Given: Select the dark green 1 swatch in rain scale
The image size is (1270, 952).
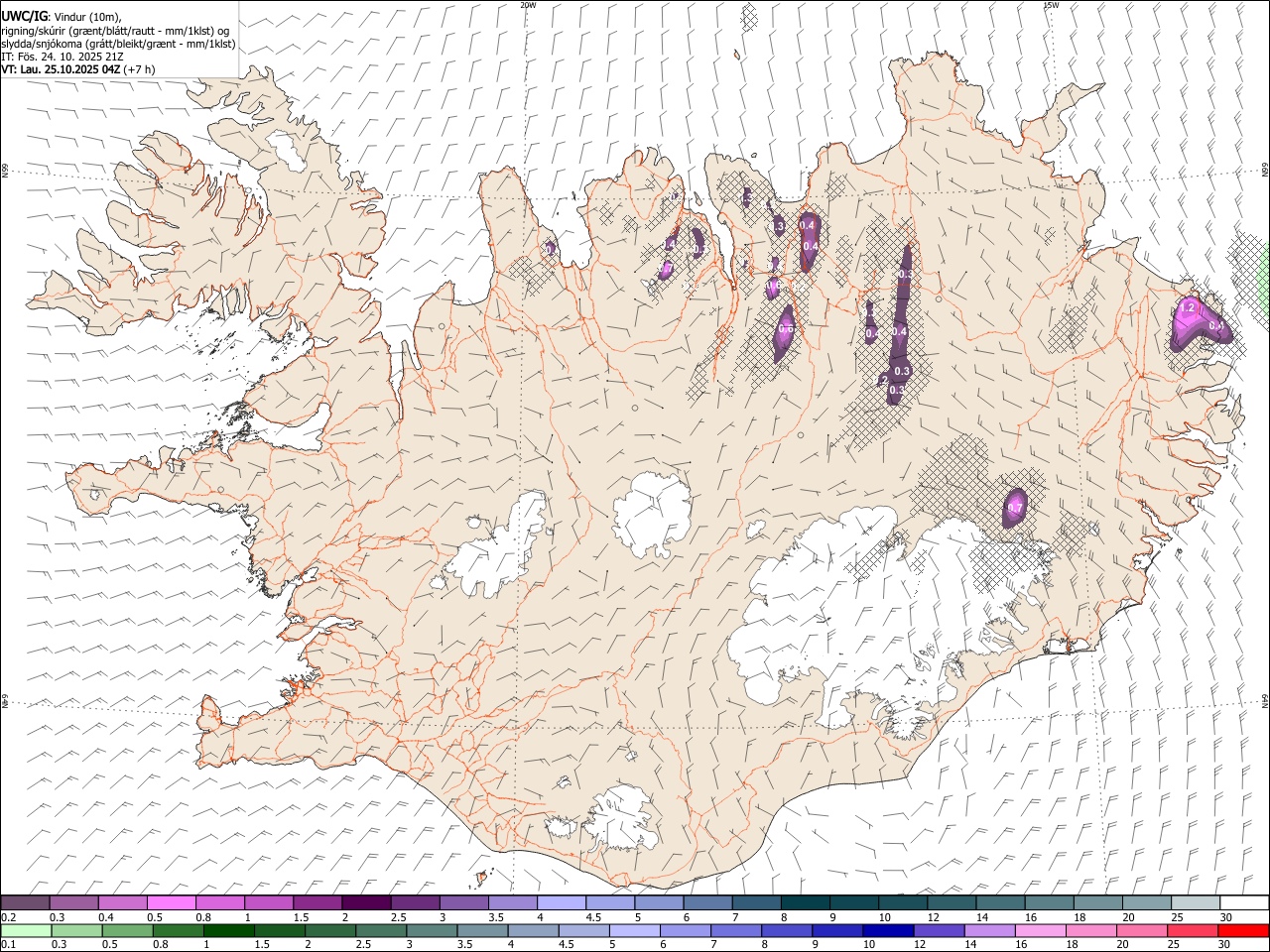Looking at the screenshot, I should click(x=229, y=930).
